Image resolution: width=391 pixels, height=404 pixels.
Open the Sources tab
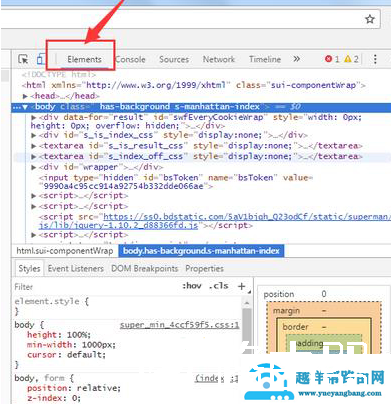click(174, 59)
